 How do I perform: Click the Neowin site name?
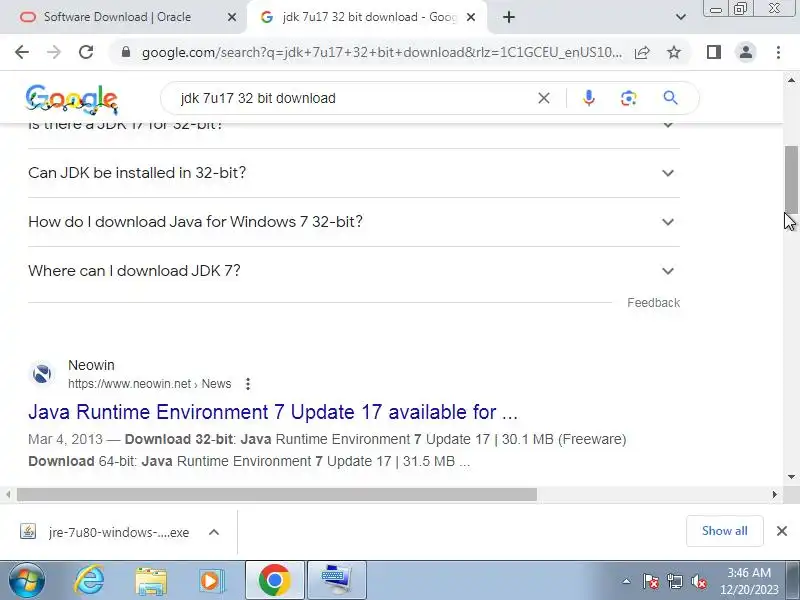click(x=91, y=365)
